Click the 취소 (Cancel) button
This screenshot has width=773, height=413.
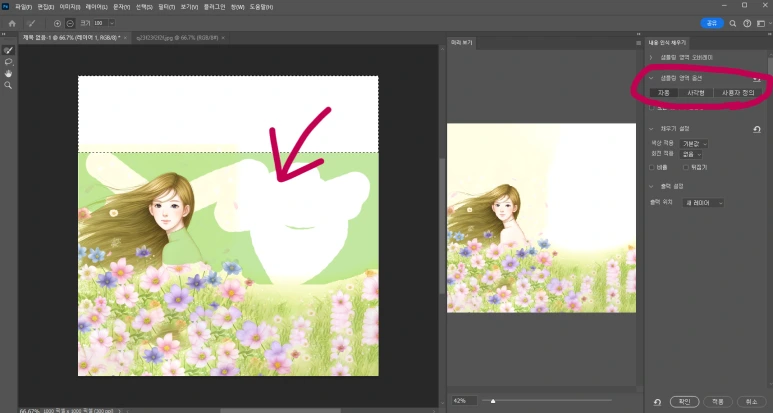[750, 401]
